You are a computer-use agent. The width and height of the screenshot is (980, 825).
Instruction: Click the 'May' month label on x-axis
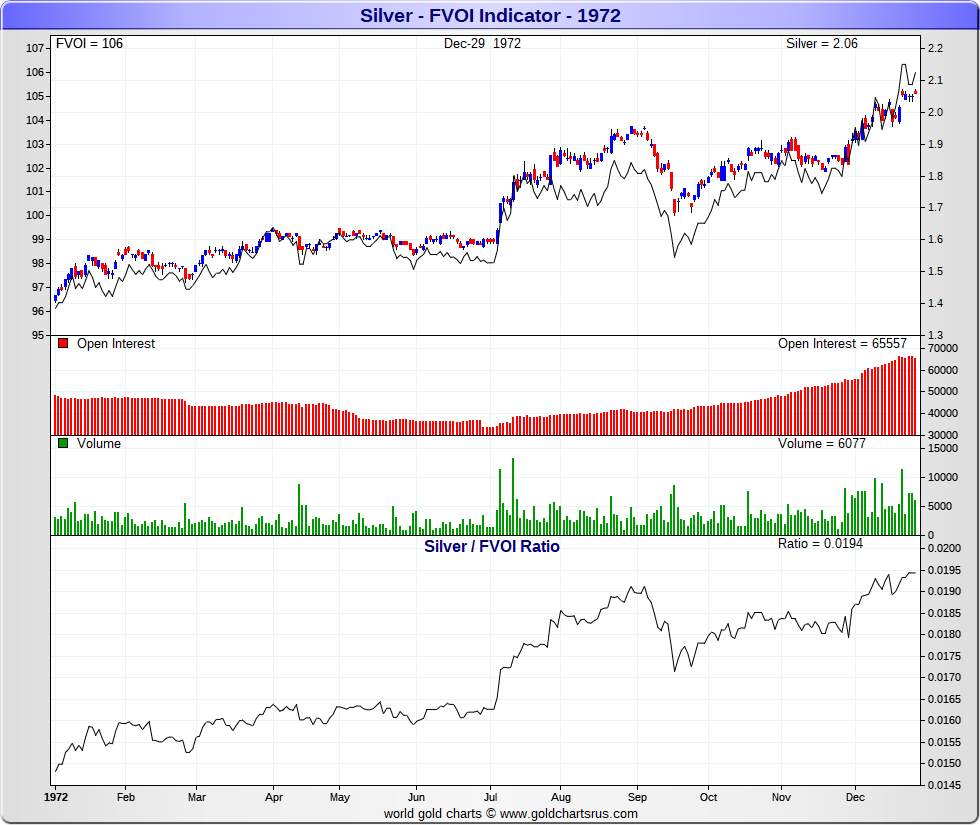click(340, 798)
